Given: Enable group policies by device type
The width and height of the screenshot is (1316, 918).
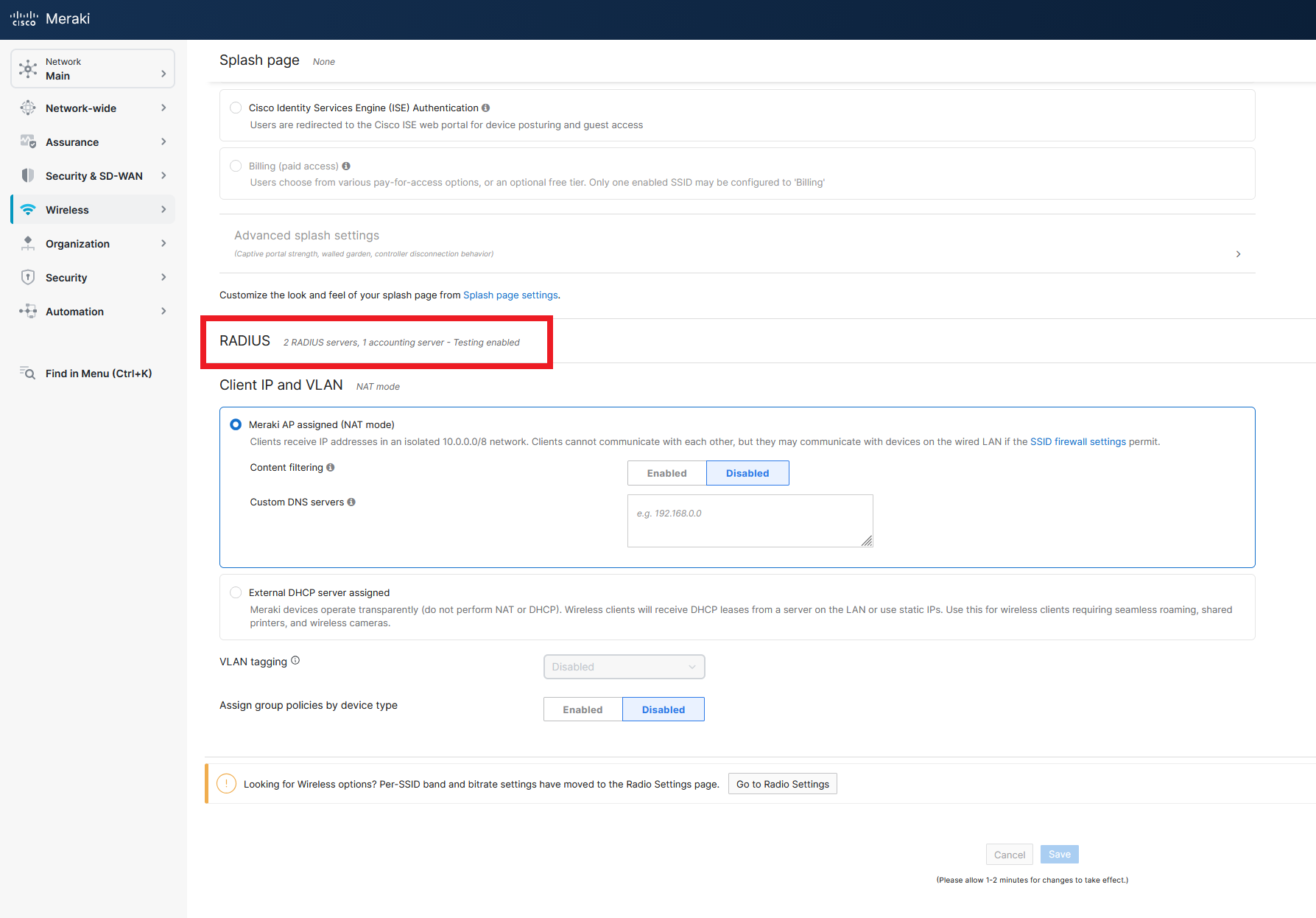Looking at the screenshot, I should tap(583, 709).
